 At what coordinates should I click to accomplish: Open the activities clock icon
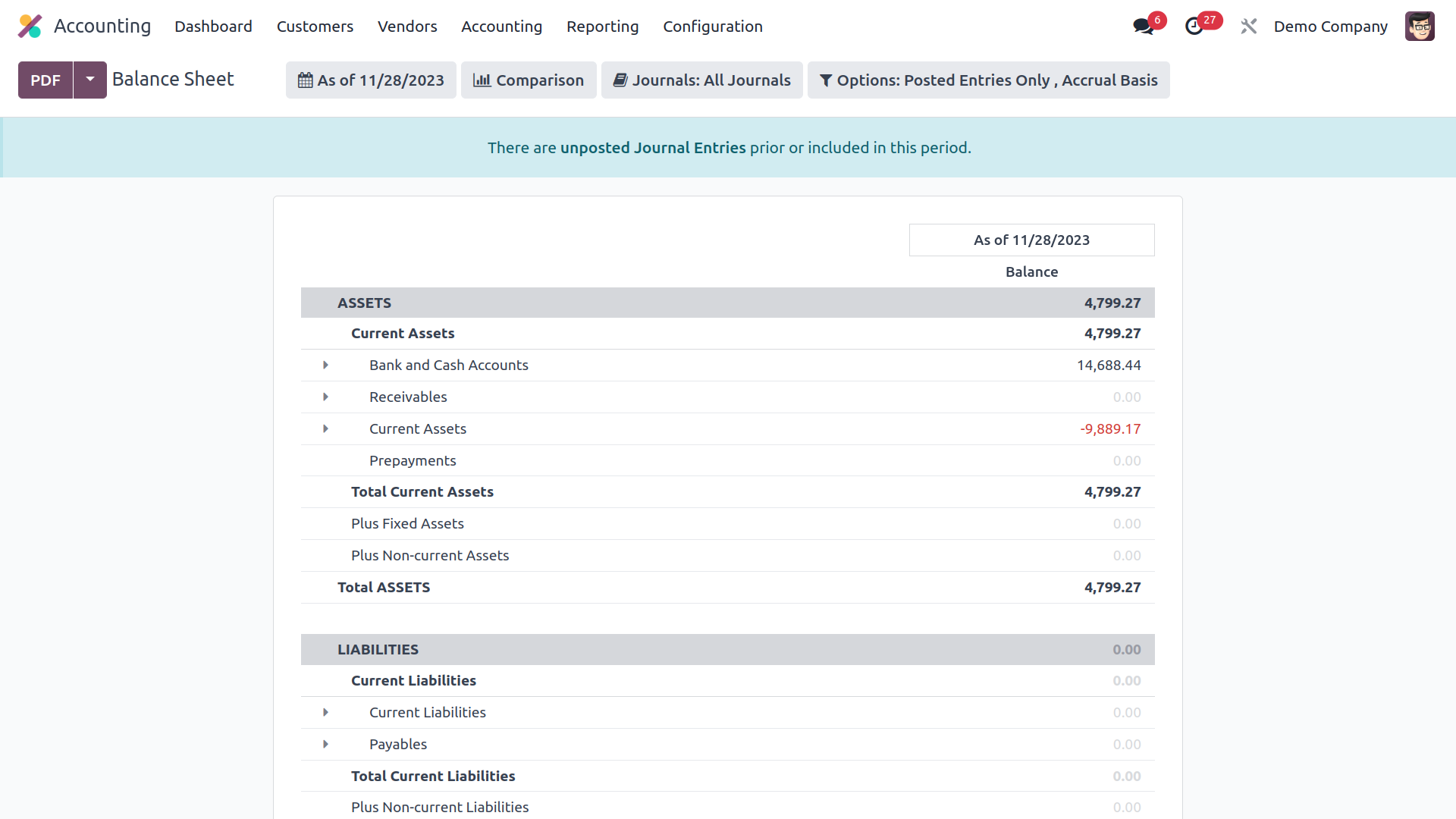coord(1194,27)
